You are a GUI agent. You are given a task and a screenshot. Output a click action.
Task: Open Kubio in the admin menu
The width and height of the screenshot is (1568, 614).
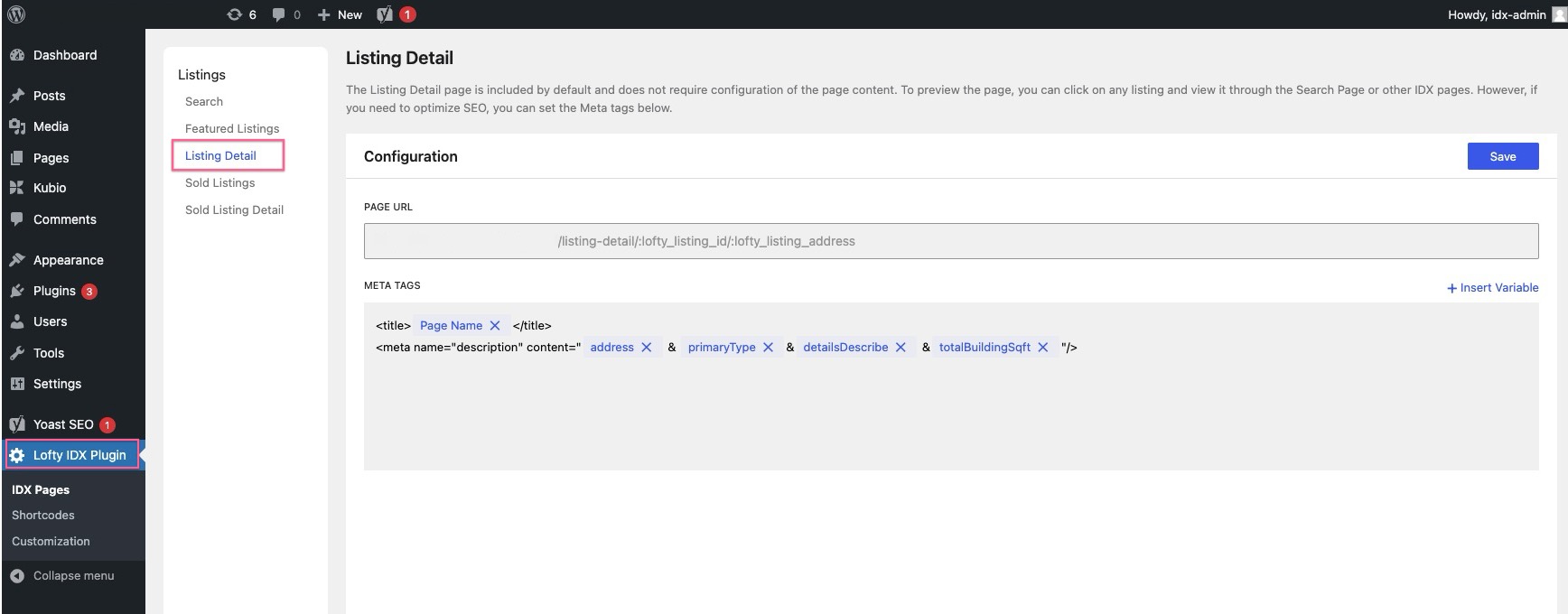click(50, 188)
